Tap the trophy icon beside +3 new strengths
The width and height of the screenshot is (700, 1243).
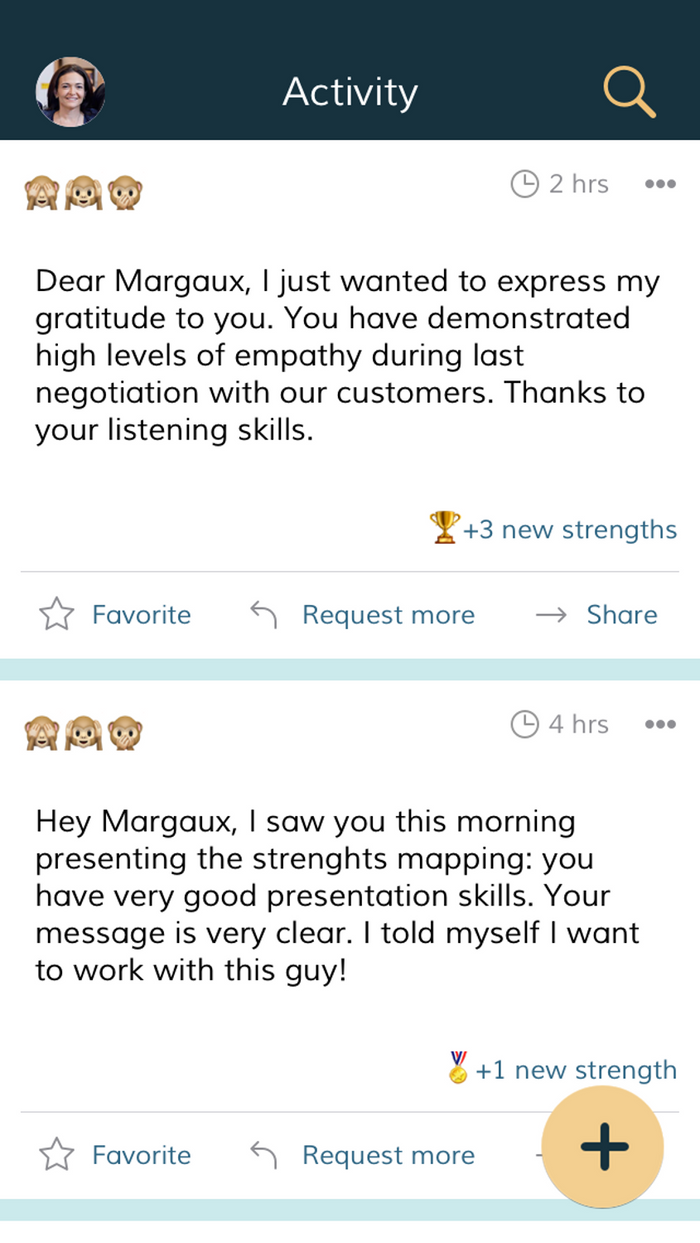click(445, 527)
